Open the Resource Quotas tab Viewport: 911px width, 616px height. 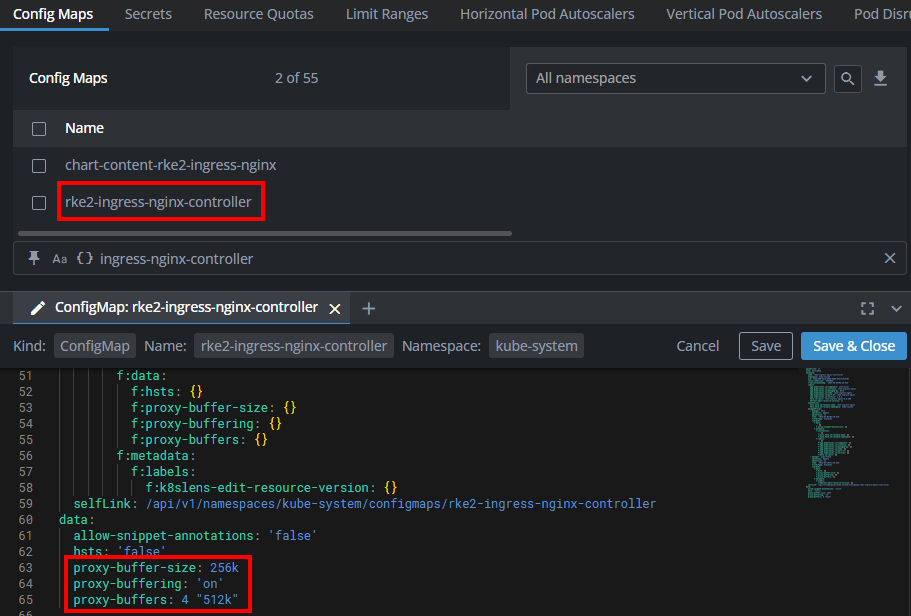(x=258, y=14)
